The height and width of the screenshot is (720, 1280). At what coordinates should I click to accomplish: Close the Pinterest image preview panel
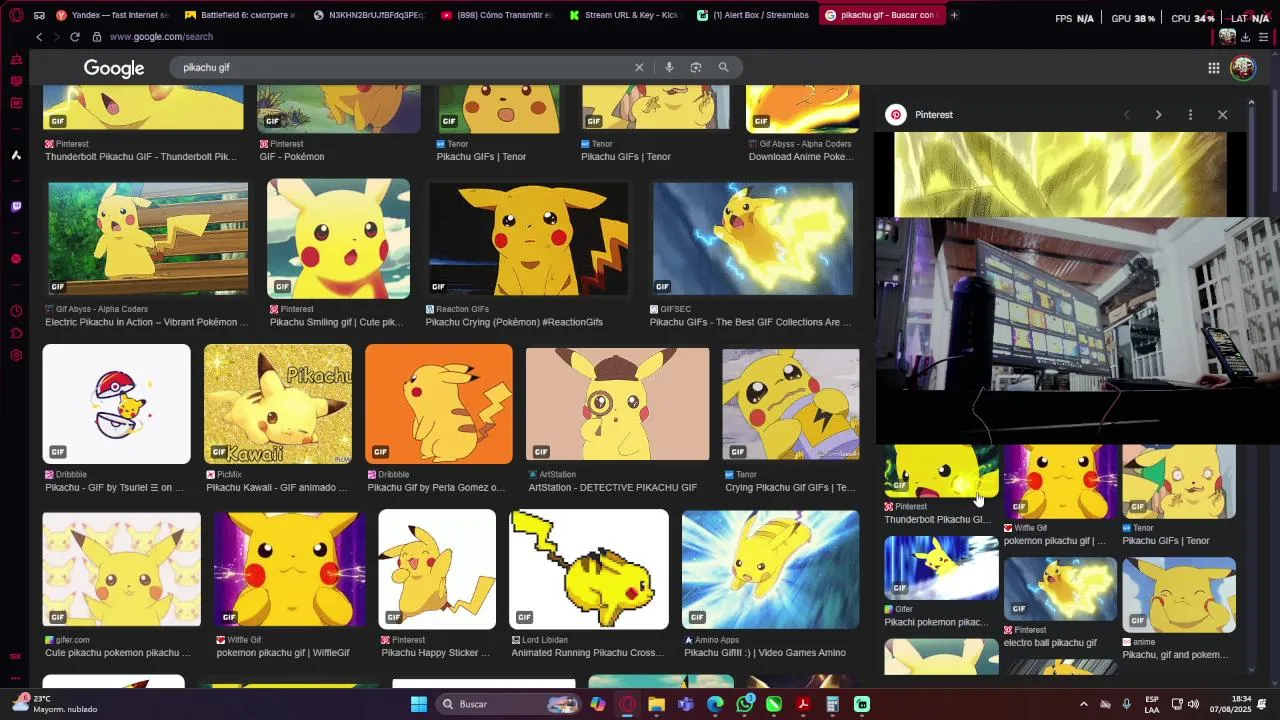pos(1222,115)
